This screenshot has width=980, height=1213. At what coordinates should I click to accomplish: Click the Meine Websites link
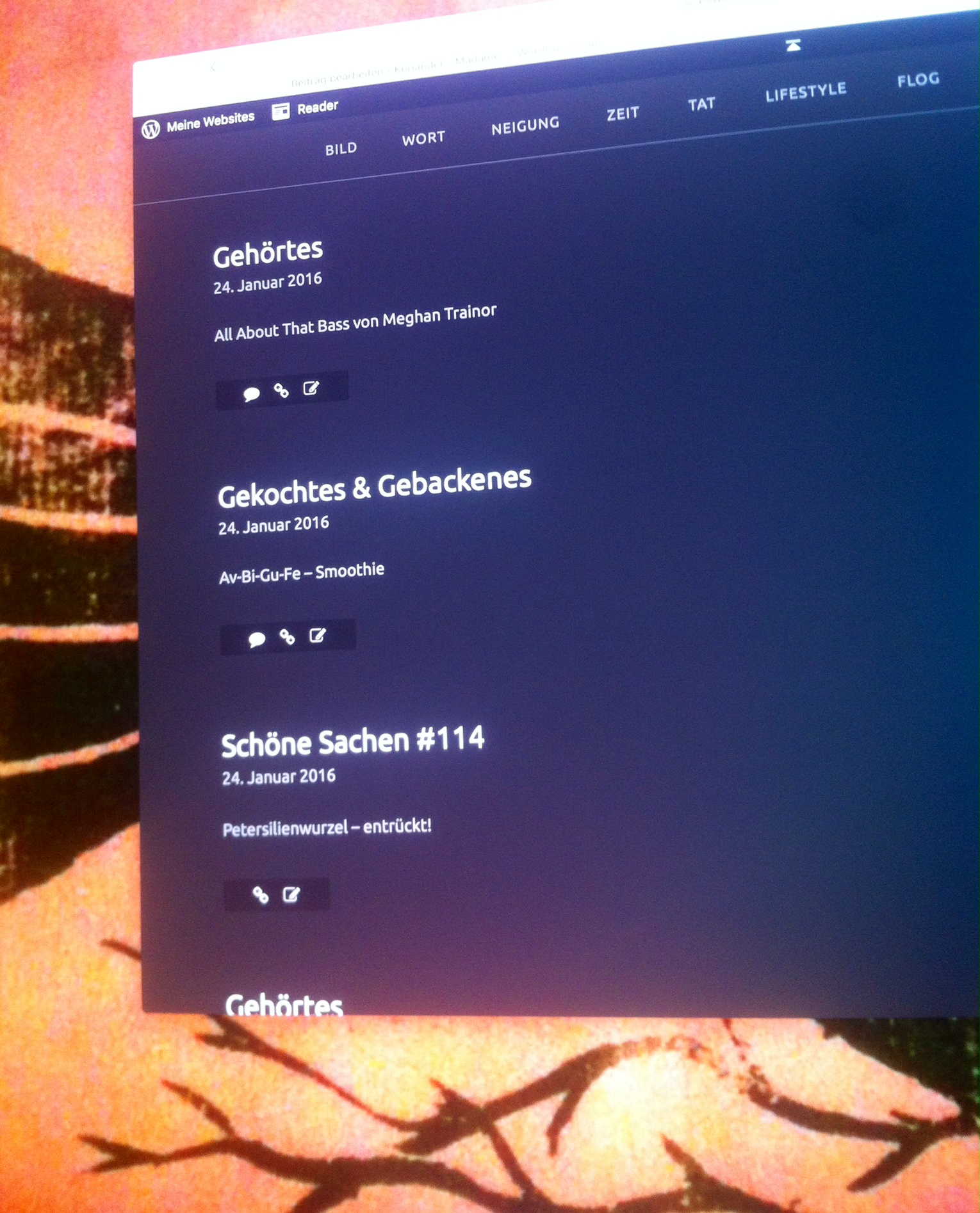tap(210, 120)
